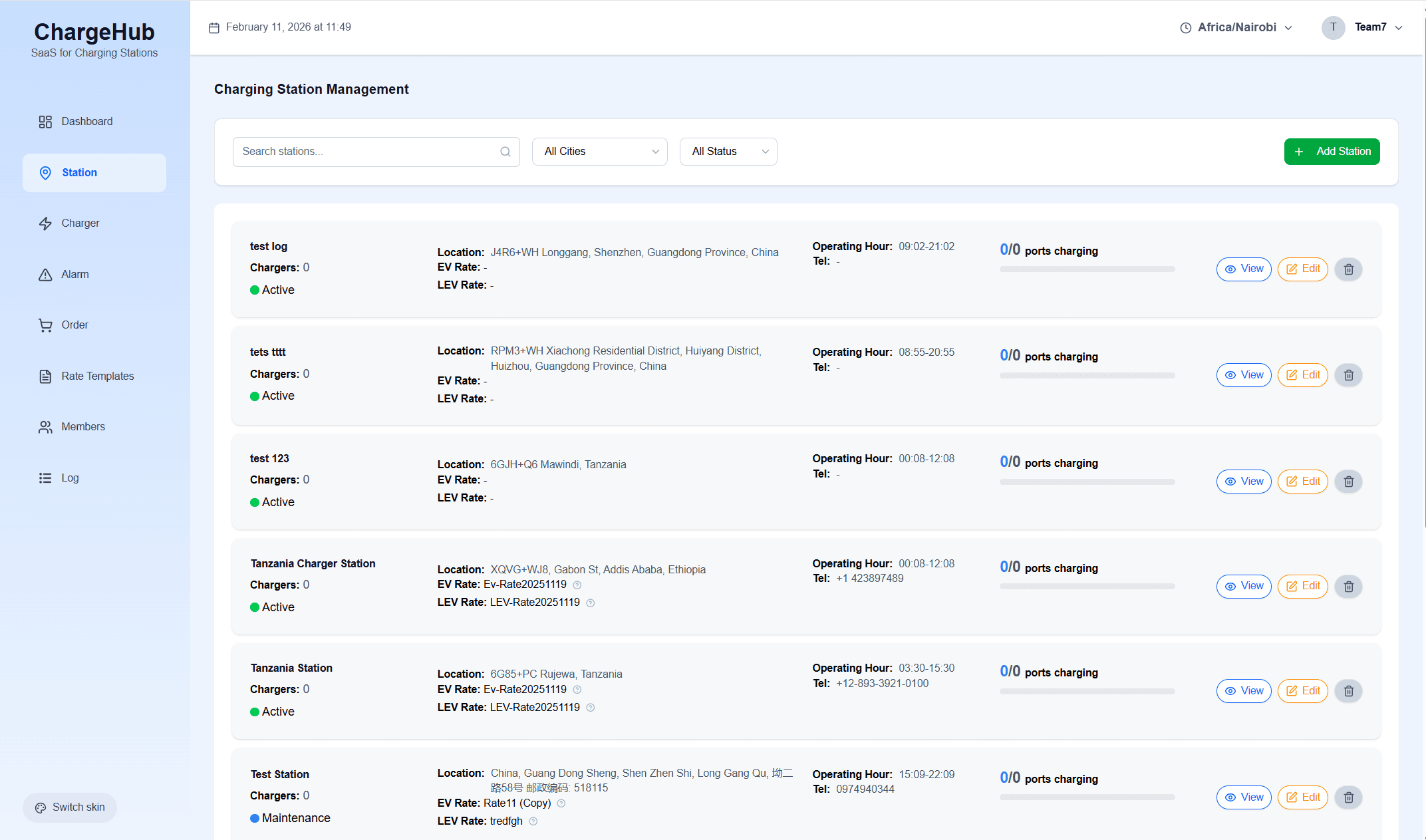This screenshot has height=840, width=1426.
Task: Switch skin theme
Action: coord(70,807)
